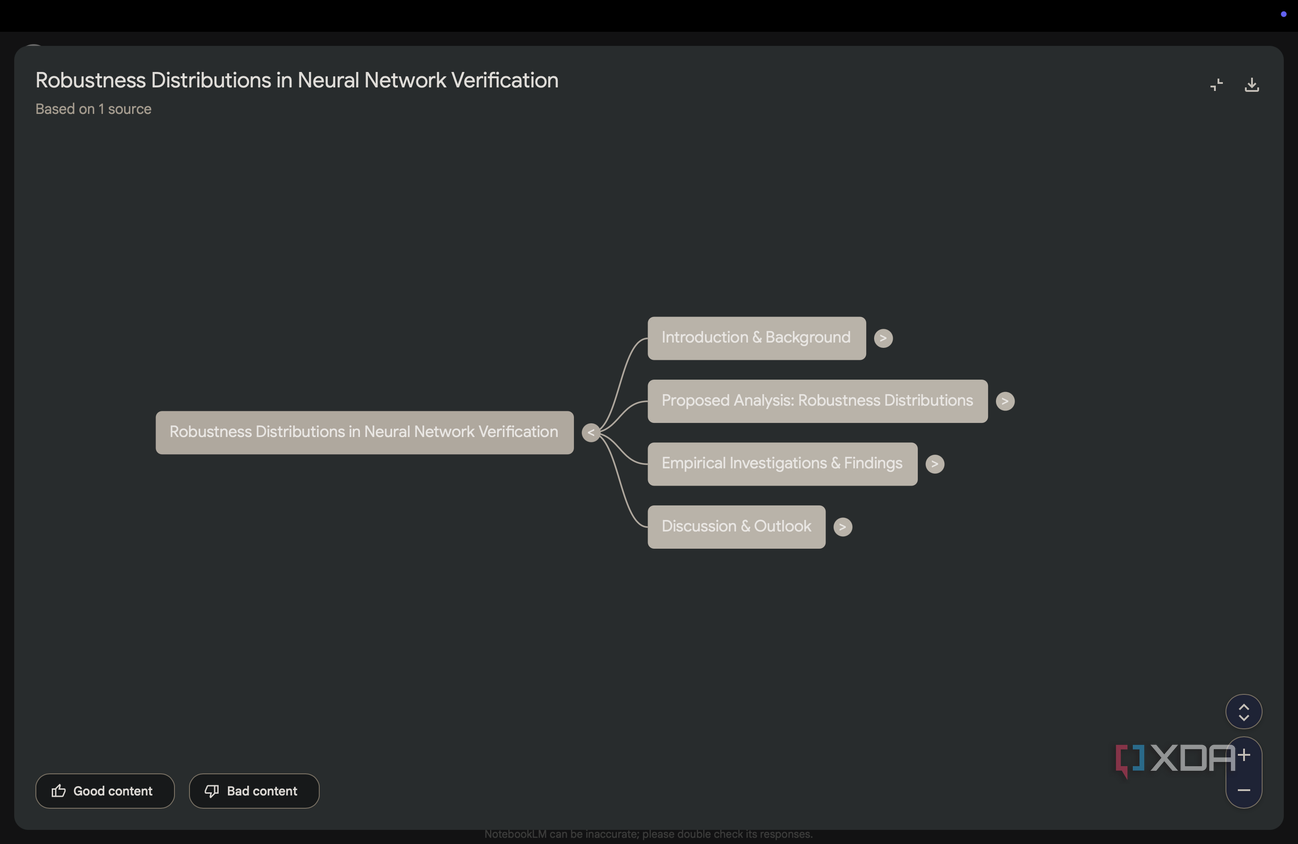Select the Introduction & Background node

[757, 338]
